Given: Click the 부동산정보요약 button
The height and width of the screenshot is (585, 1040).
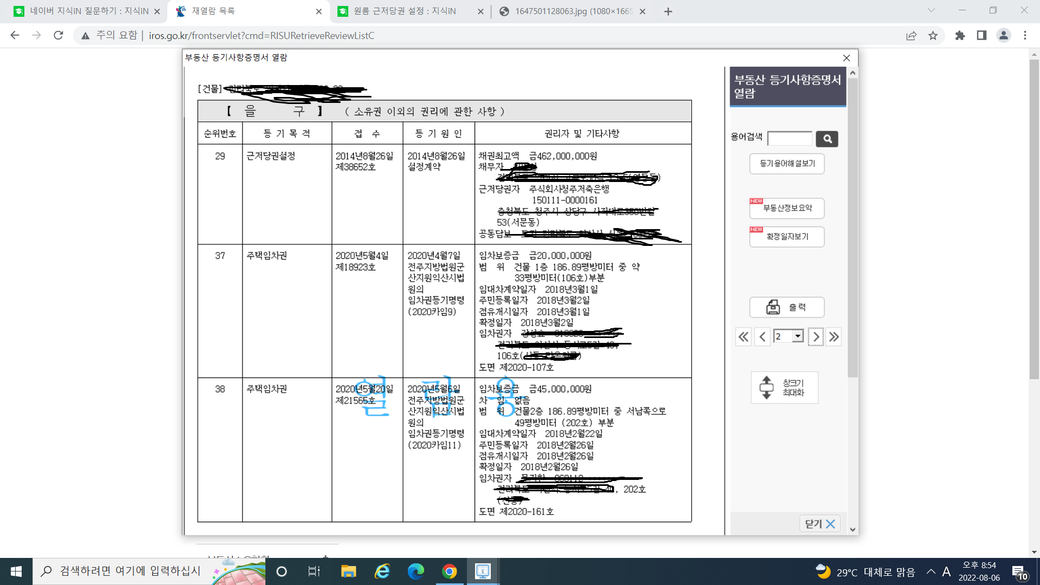Looking at the screenshot, I should (x=787, y=208).
